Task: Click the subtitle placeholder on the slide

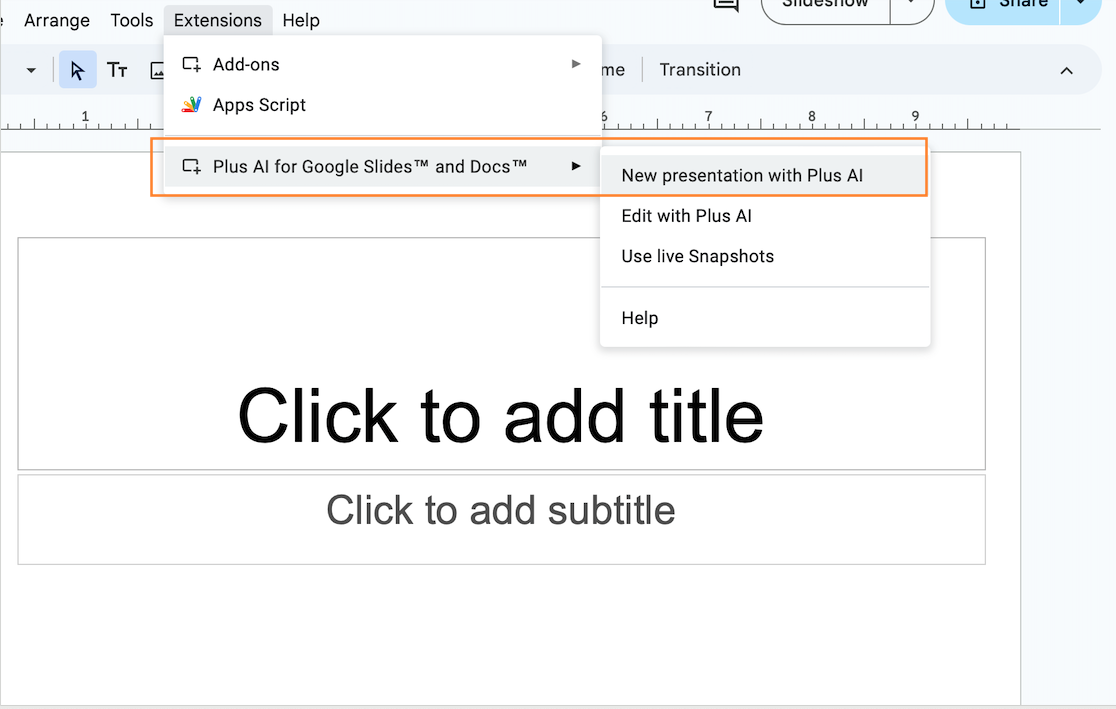Action: pyautogui.click(x=501, y=520)
